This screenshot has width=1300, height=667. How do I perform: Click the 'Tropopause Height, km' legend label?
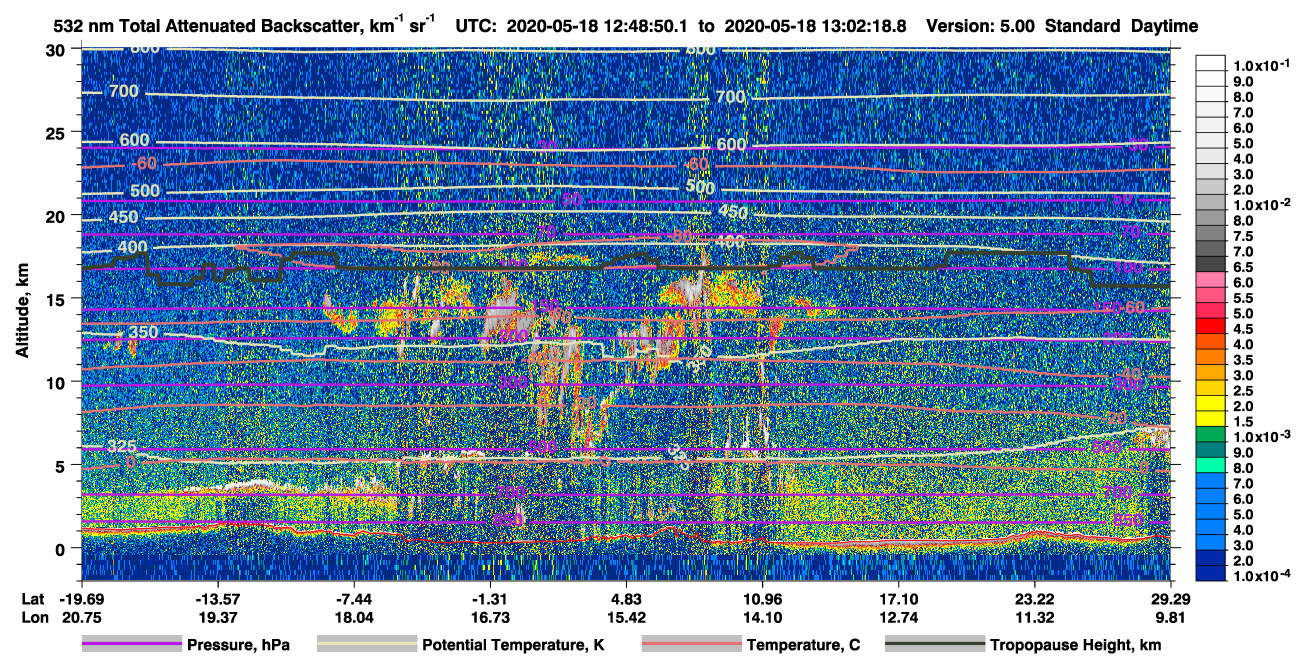tap(1075, 646)
